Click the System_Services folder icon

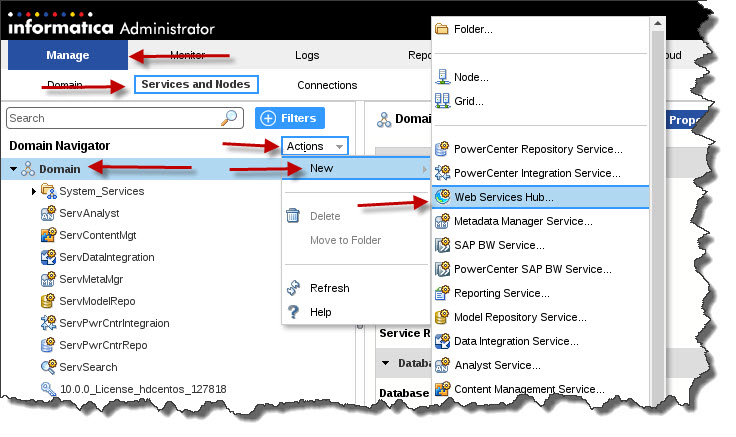pos(48,191)
